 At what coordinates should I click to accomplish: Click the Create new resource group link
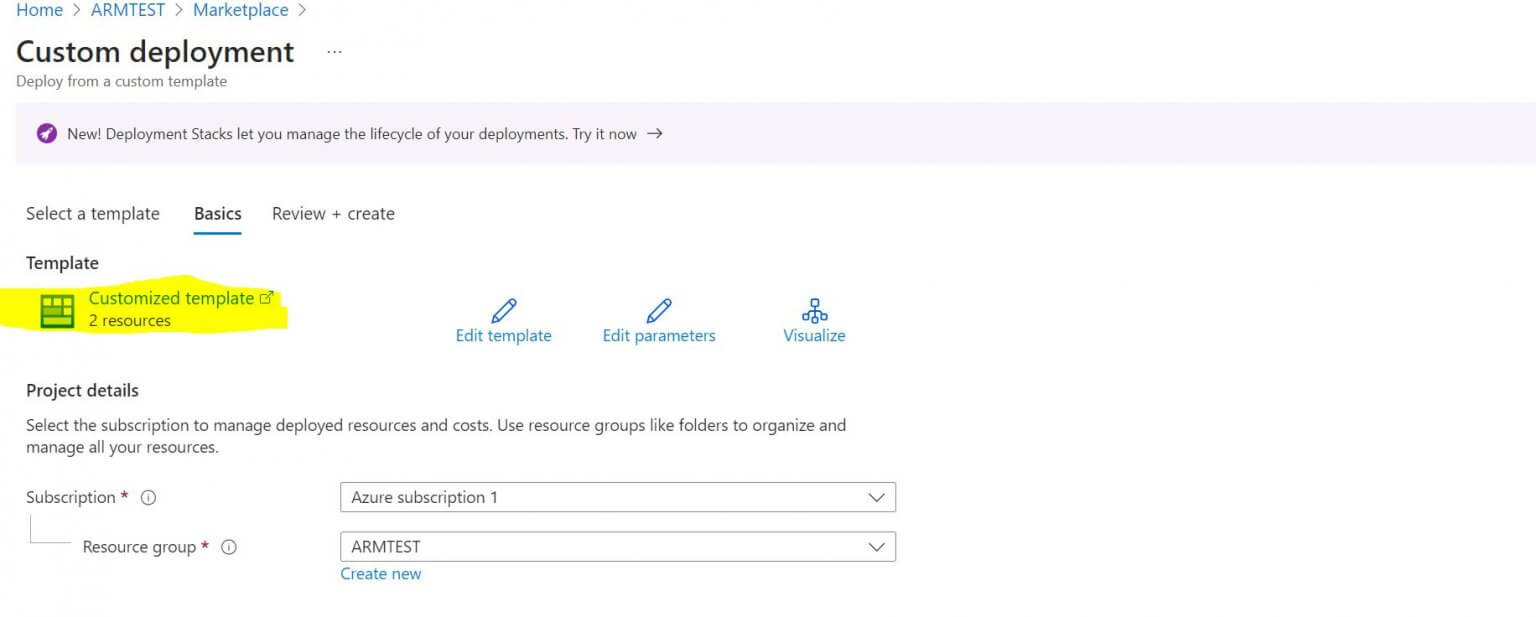tap(381, 574)
